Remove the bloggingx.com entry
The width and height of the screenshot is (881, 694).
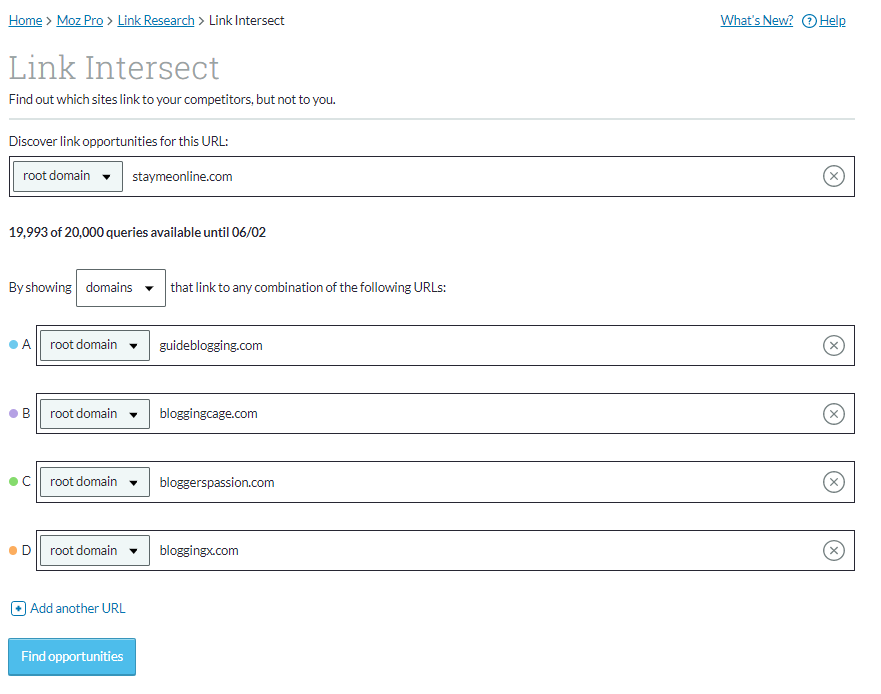tap(833, 551)
